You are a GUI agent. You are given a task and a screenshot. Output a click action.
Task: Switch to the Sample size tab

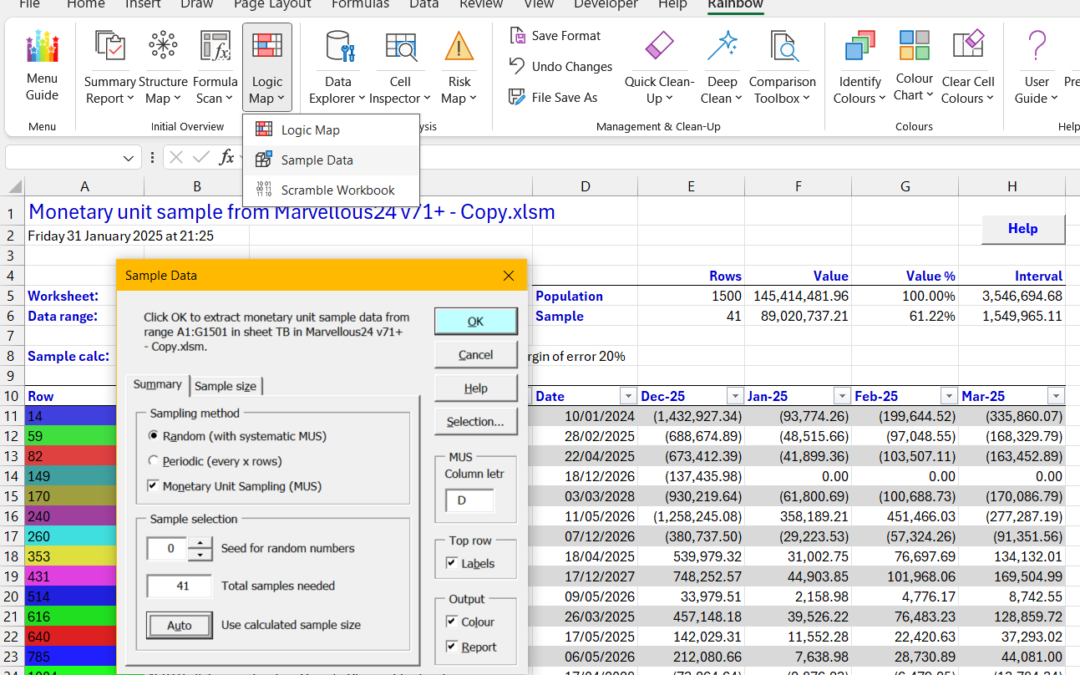tap(225, 386)
